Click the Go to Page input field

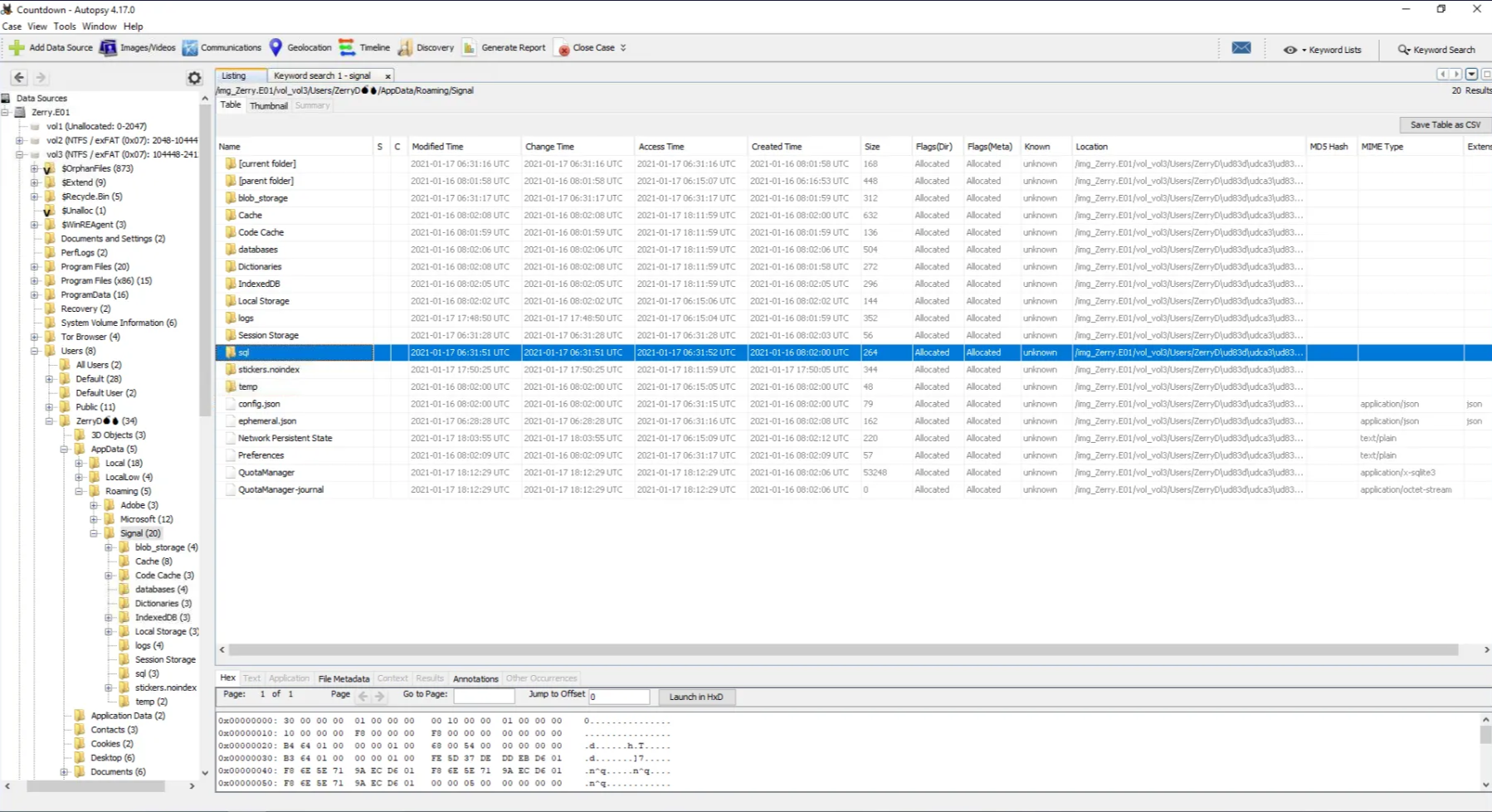[484, 697]
